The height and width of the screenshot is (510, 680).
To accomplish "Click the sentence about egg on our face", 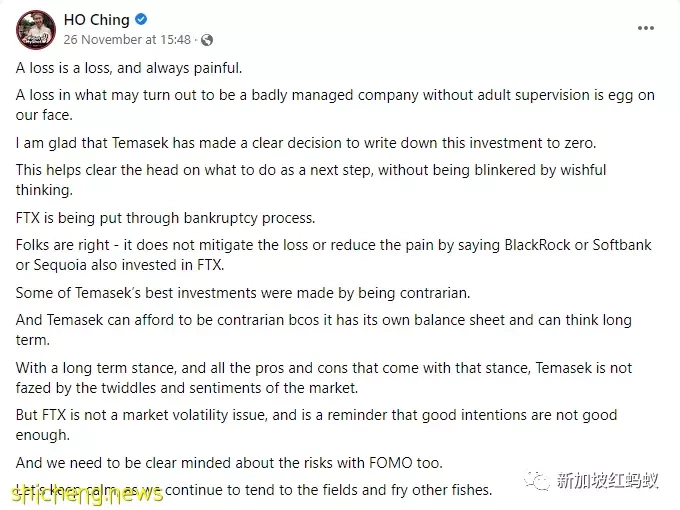I will (335, 105).
